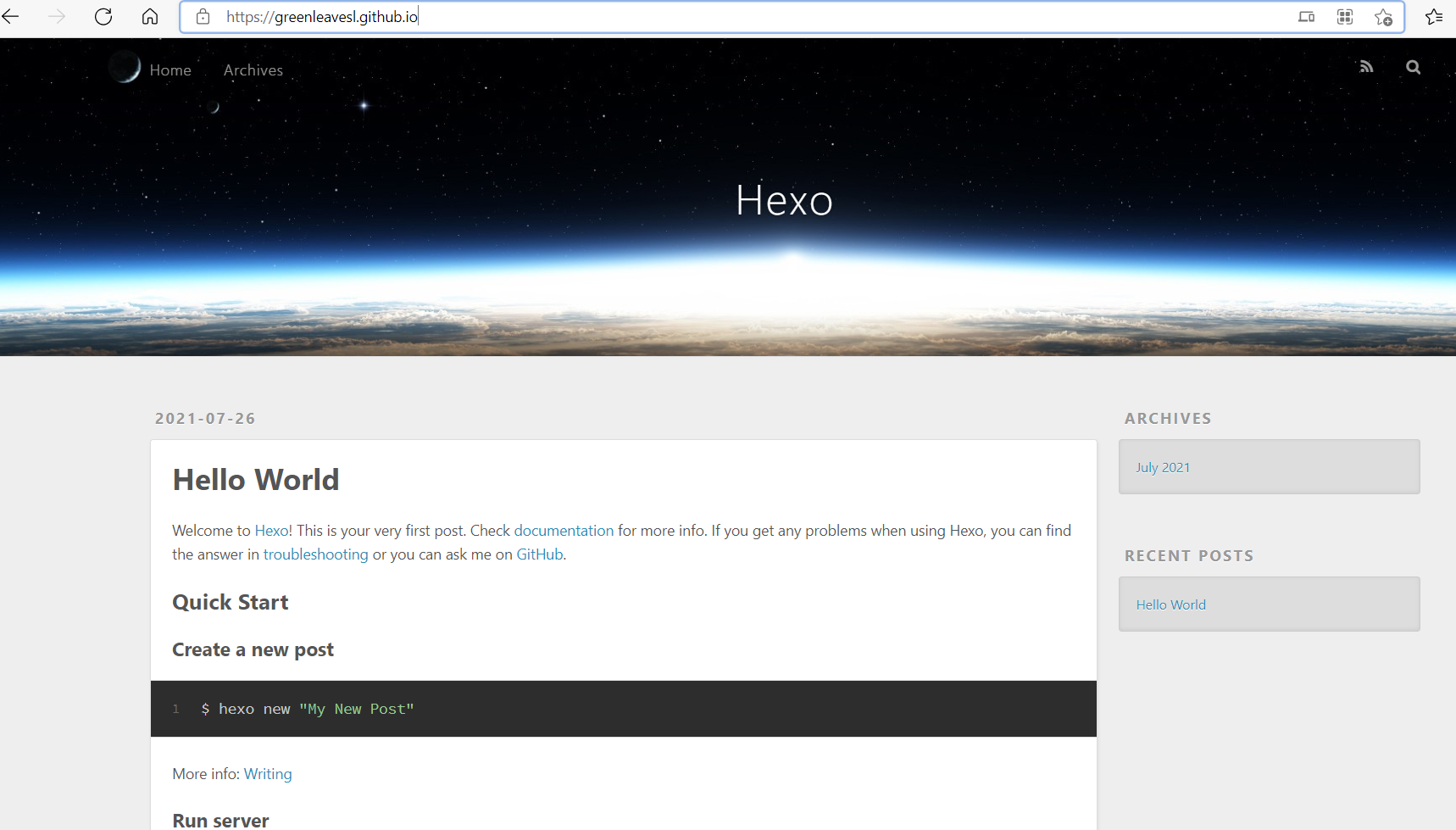This screenshot has height=830, width=1456.
Task: Click the browser back arrow
Action: coord(10,16)
